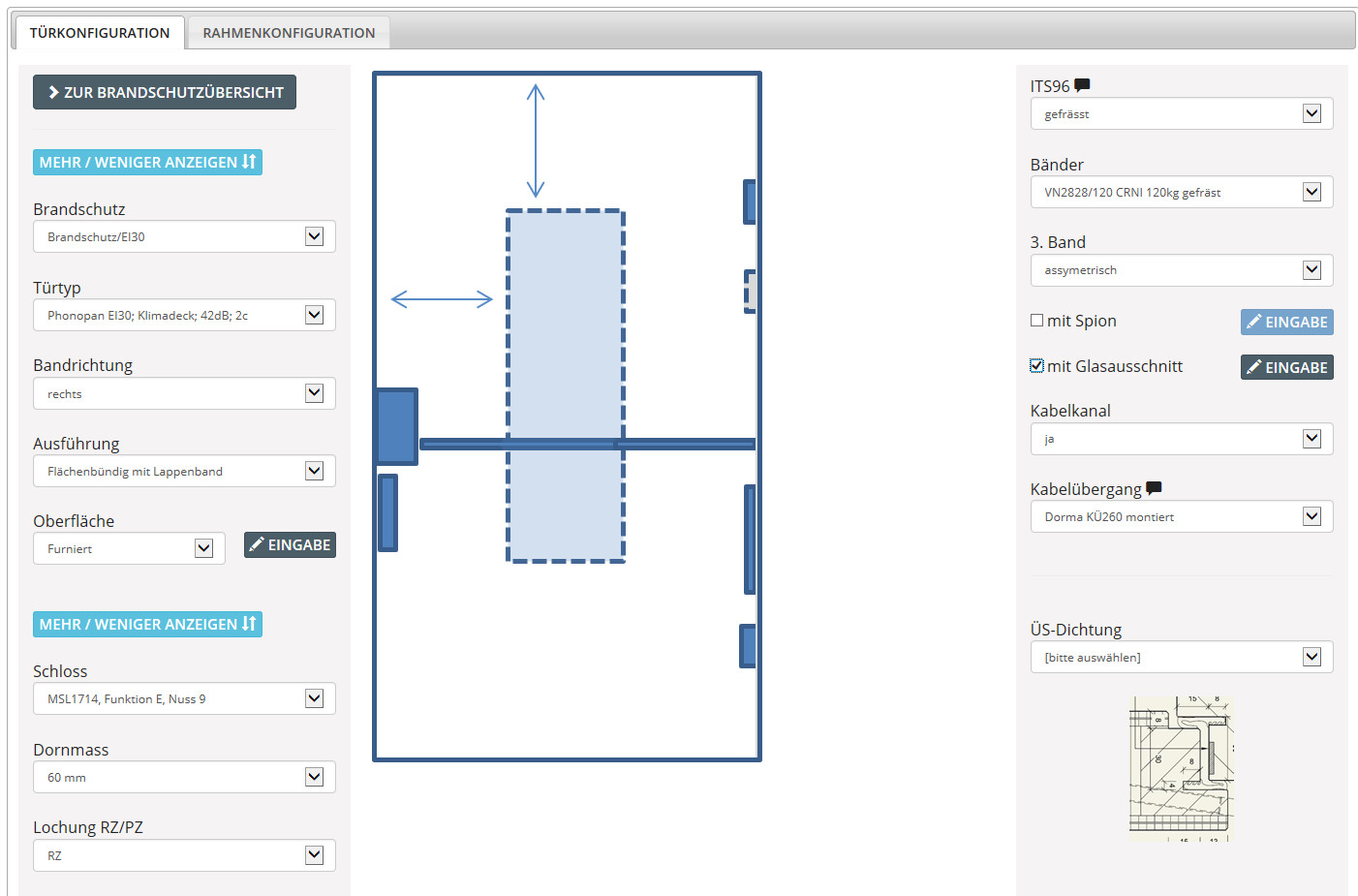The image size is (1358, 896).
Task: Uncheck the 'mit Glasausschnitt' checkbox
Action: [x=1037, y=366]
